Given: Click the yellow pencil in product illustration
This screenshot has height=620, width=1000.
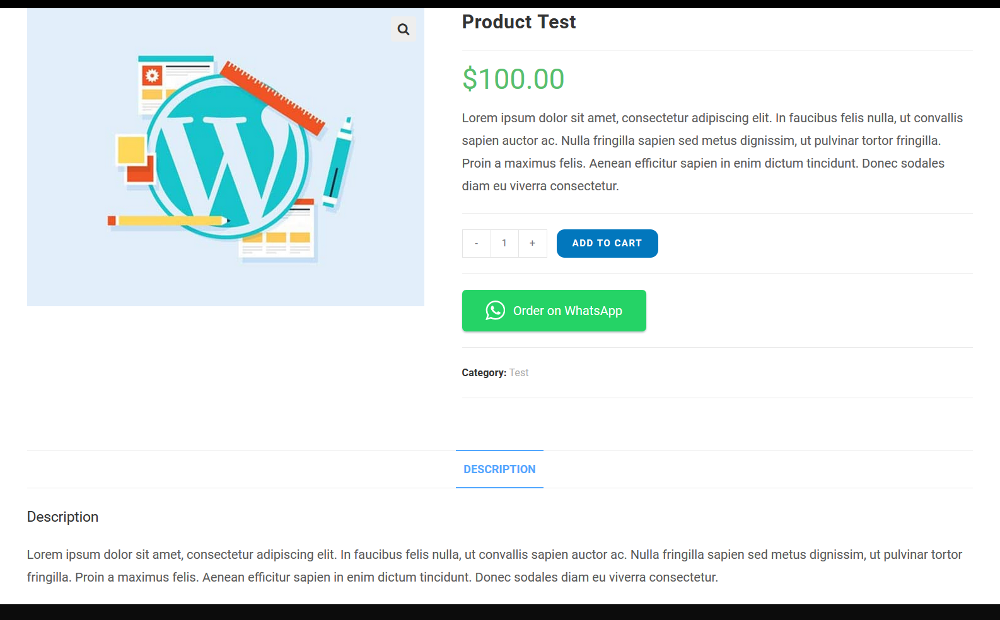Looking at the screenshot, I should [x=168, y=220].
